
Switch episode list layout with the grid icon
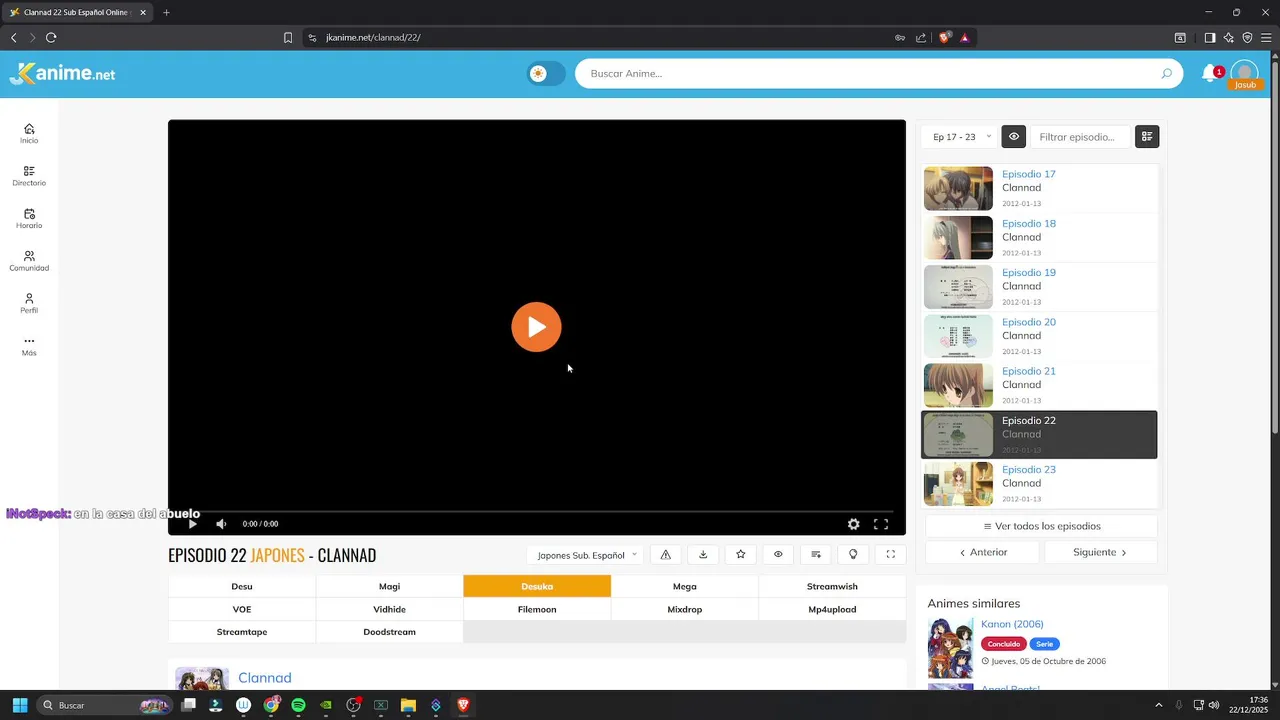click(x=1147, y=137)
